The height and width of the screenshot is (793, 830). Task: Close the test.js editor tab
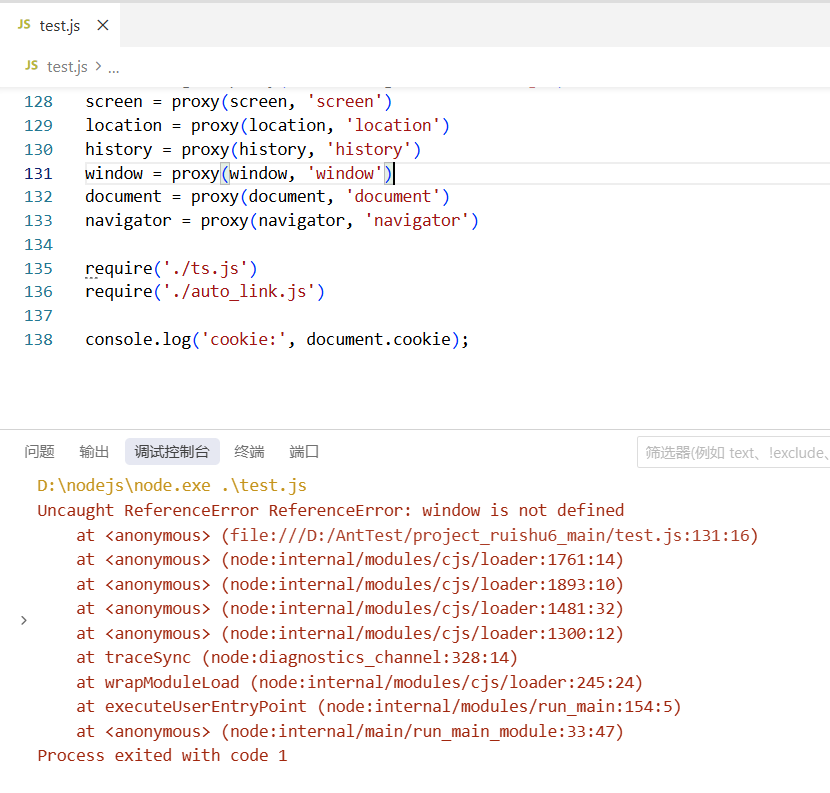103,26
